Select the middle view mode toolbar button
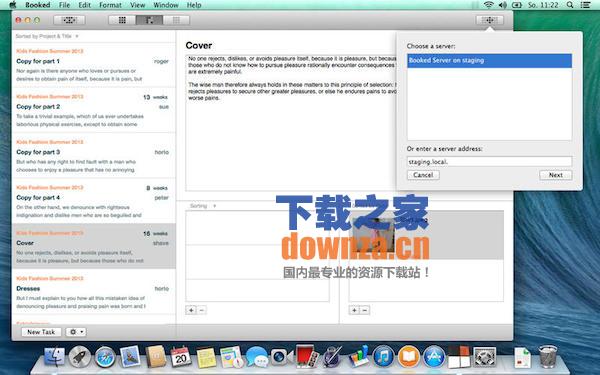Screen dimensions: 600x375 [149, 20]
